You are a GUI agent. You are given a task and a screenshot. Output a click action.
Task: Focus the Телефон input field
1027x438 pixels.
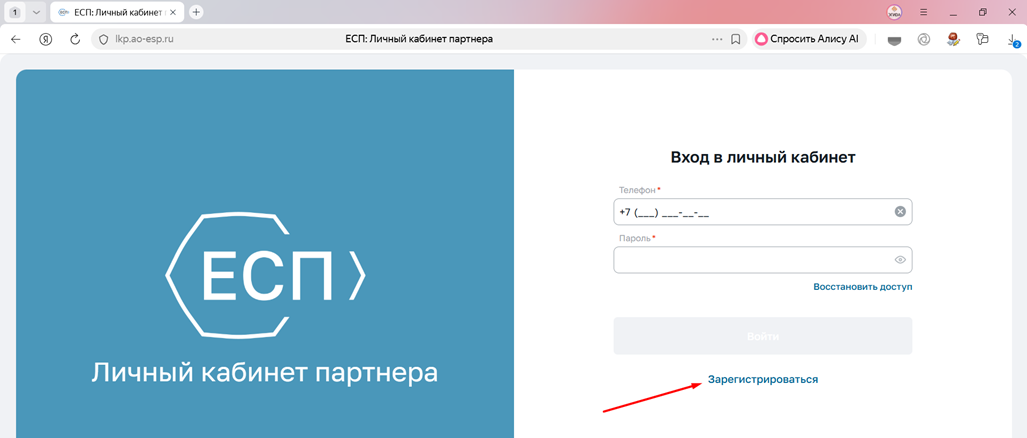[762, 211]
